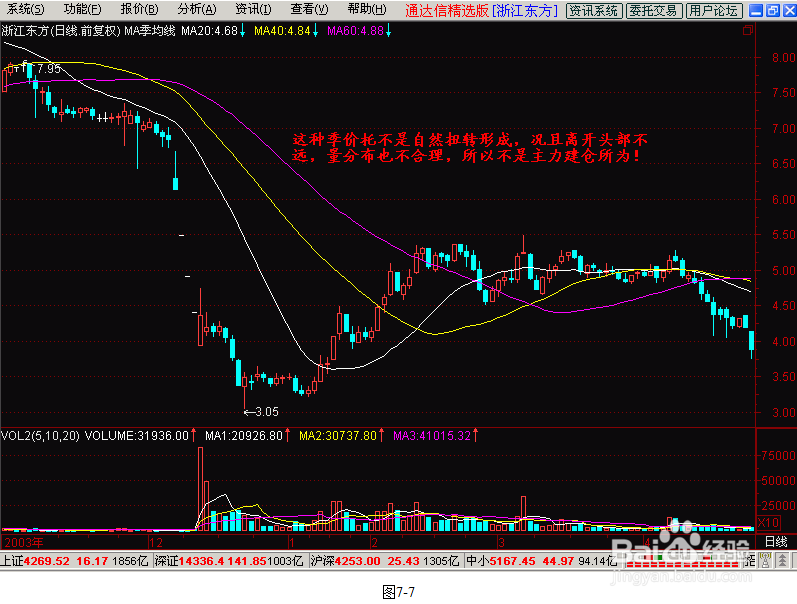Image resolution: width=797 pixels, height=604 pixels.
Task: Open the 帮助(H) menu
Action: (x=367, y=10)
